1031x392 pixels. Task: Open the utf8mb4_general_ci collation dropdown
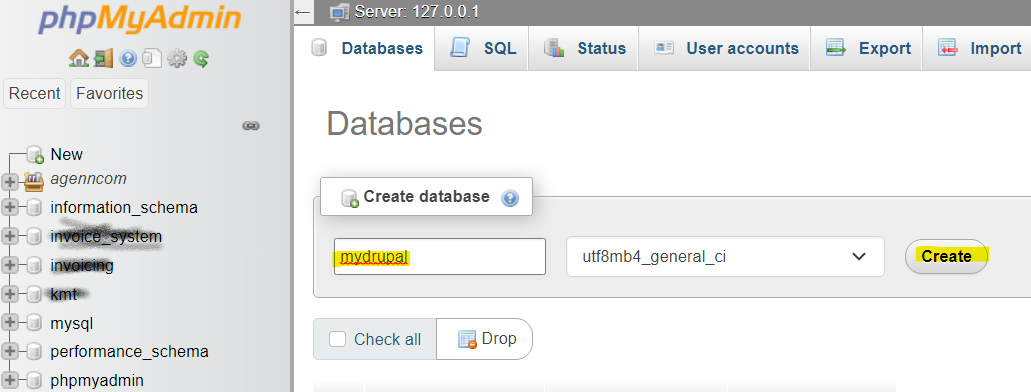pos(725,257)
